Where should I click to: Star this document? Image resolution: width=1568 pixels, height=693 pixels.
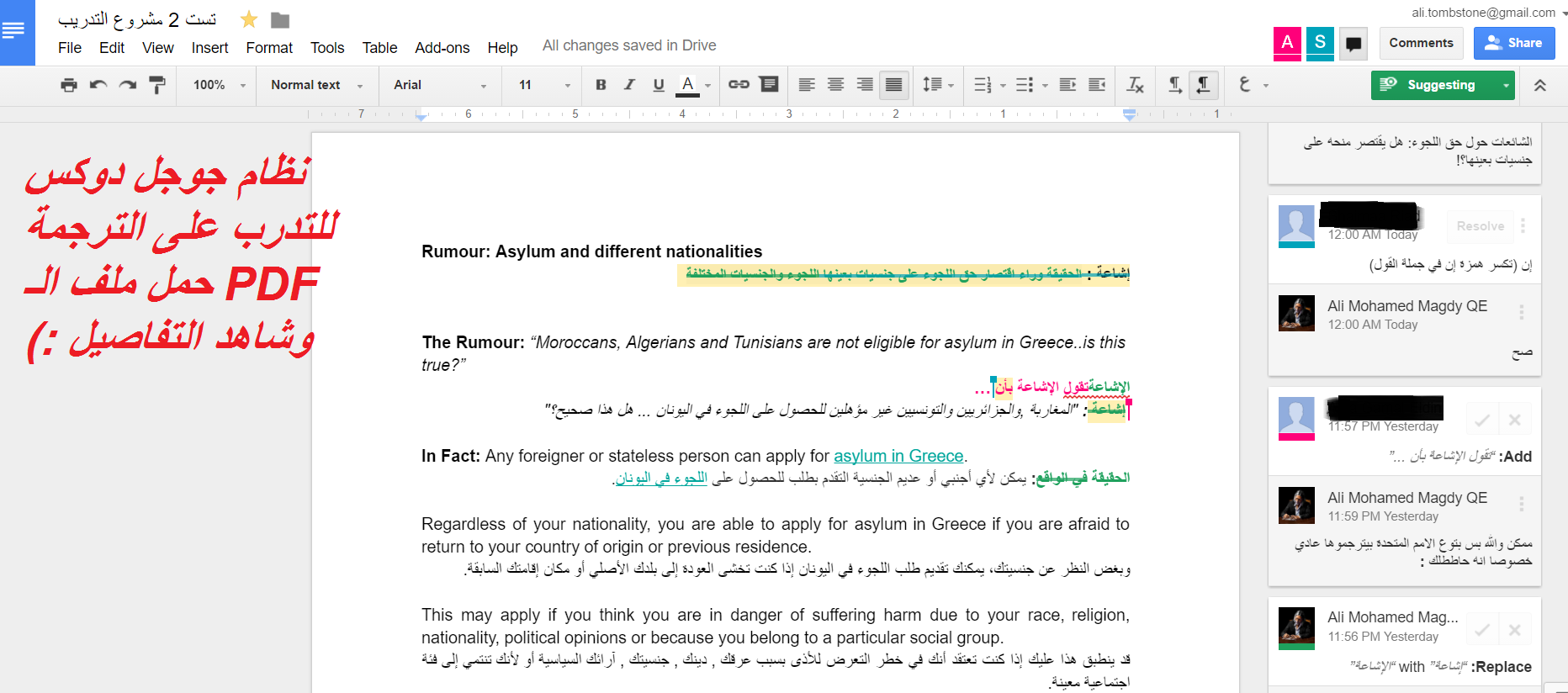point(249,19)
